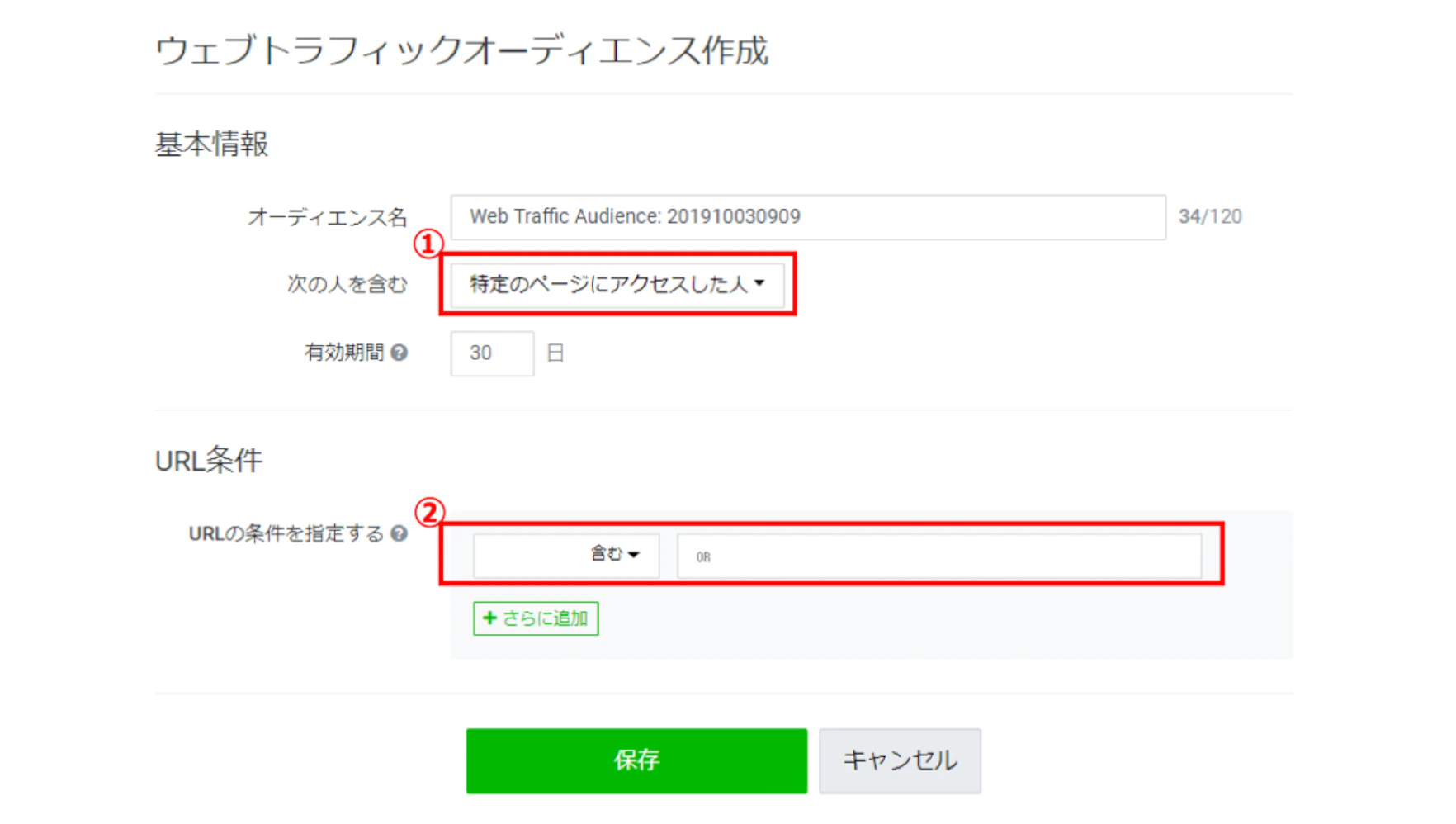Click the オーディエンス名 input field

click(x=808, y=217)
